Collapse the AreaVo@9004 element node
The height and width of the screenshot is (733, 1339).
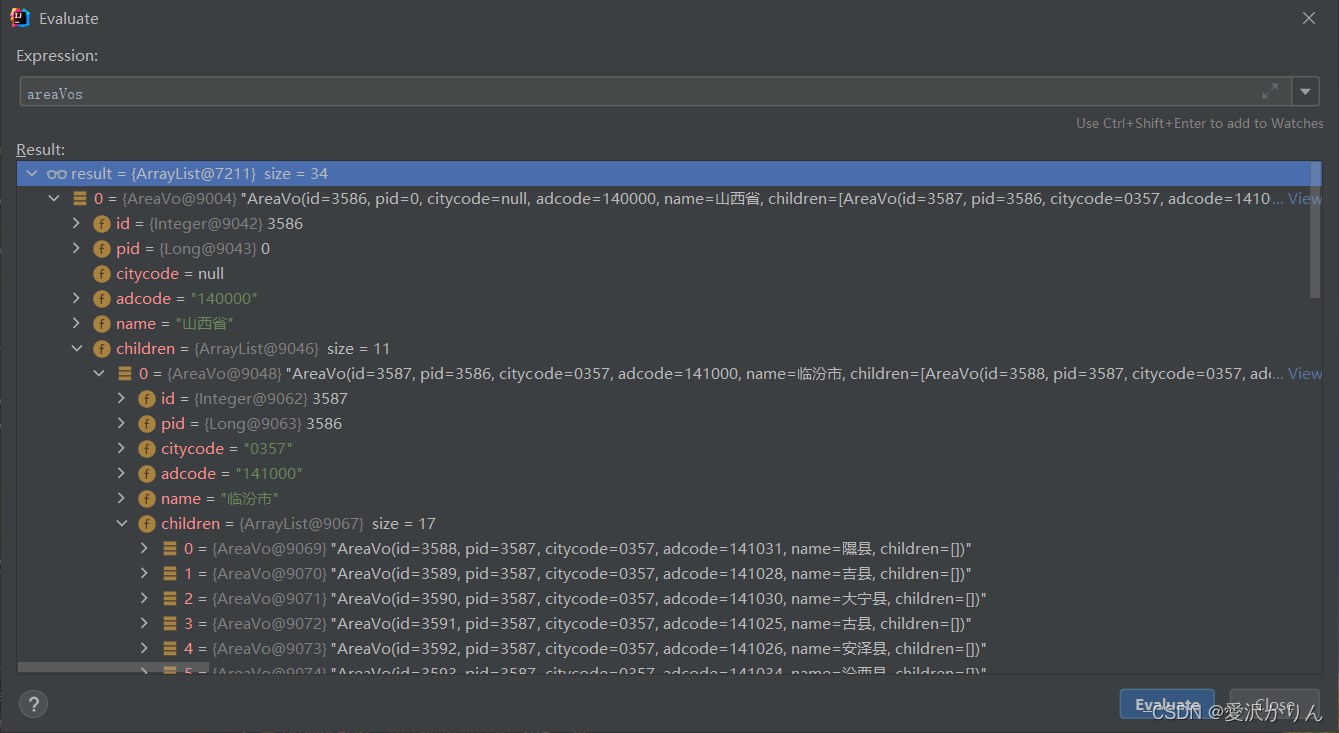(x=55, y=199)
